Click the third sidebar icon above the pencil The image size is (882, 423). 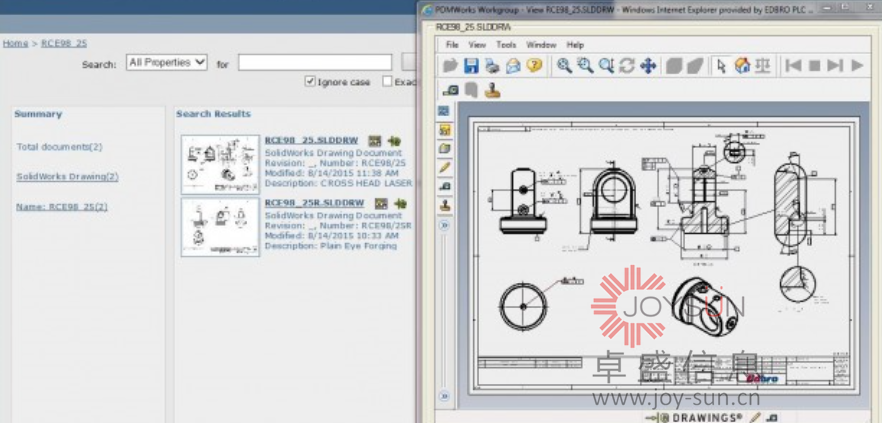pyautogui.click(x=444, y=148)
